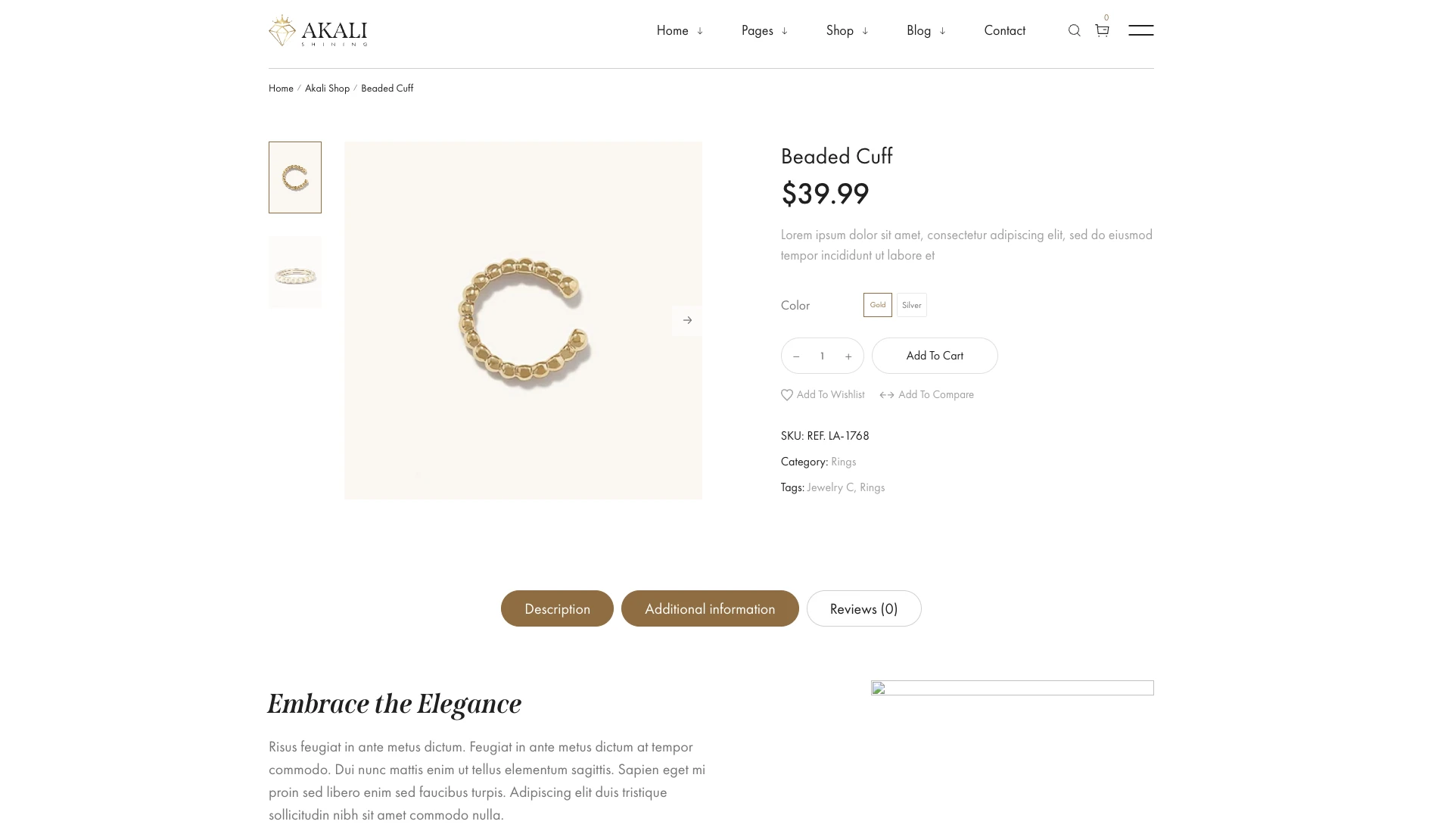The height and width of the screenshot is (840, 1453).
Task: Expand the Shop menu dropdown
Action: 847,30
